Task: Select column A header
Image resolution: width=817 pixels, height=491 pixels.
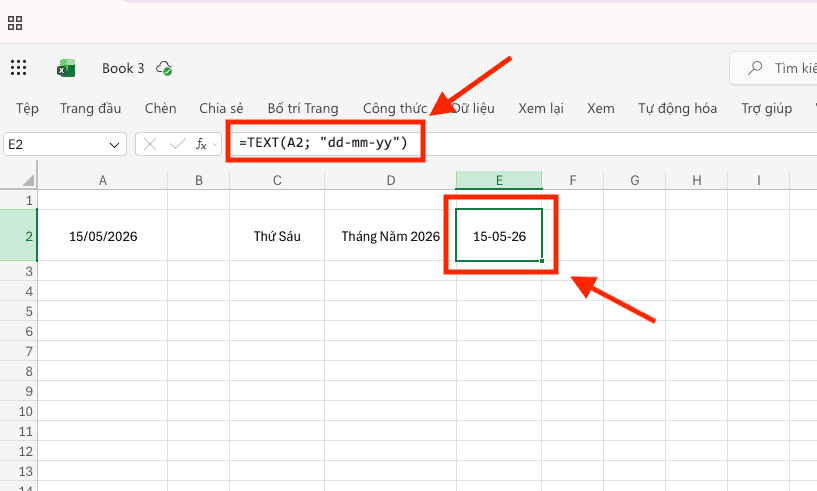Action: coord(103,180)
